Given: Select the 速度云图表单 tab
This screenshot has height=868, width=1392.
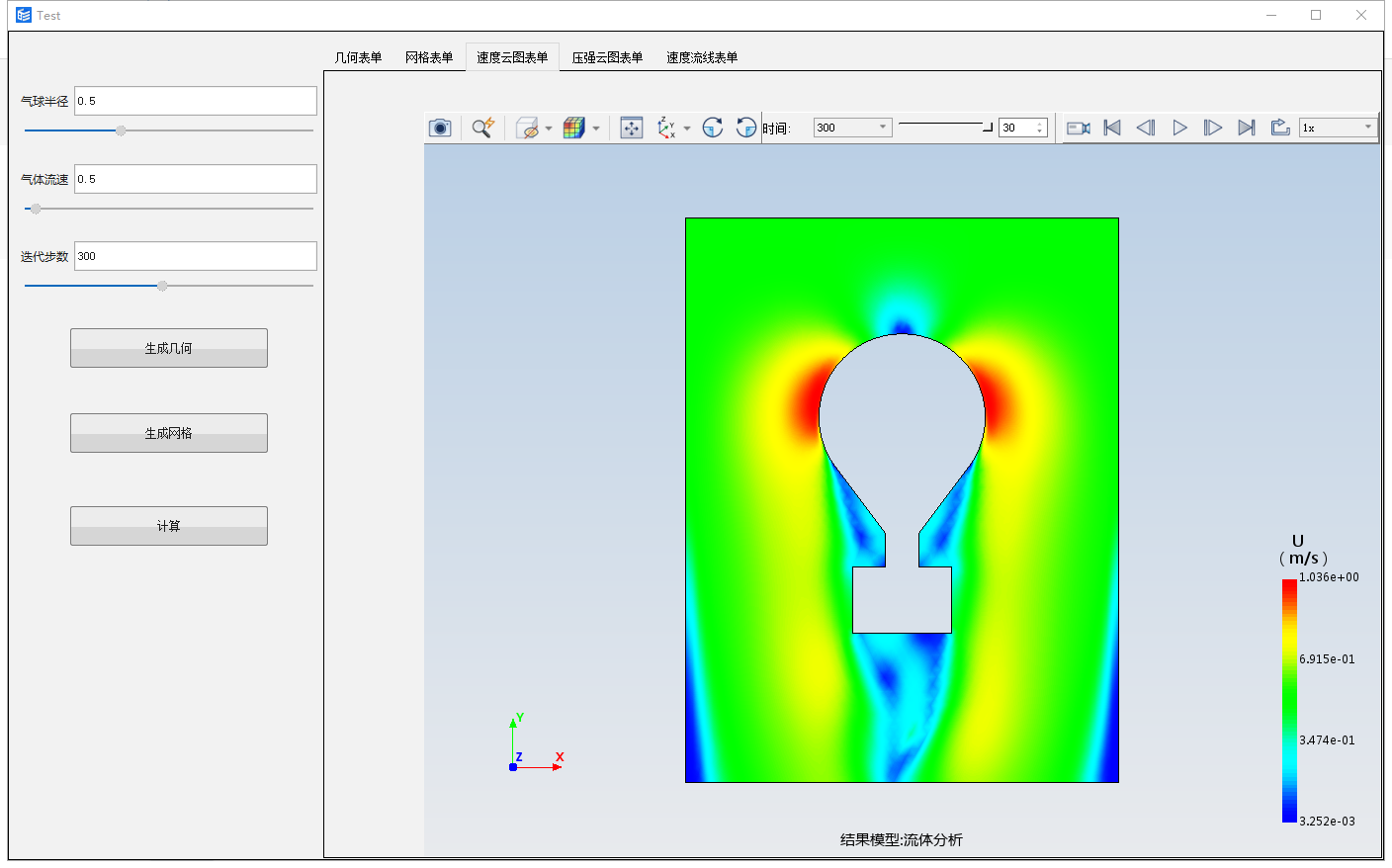Looking at the screenshot, I should pos(512,57).
